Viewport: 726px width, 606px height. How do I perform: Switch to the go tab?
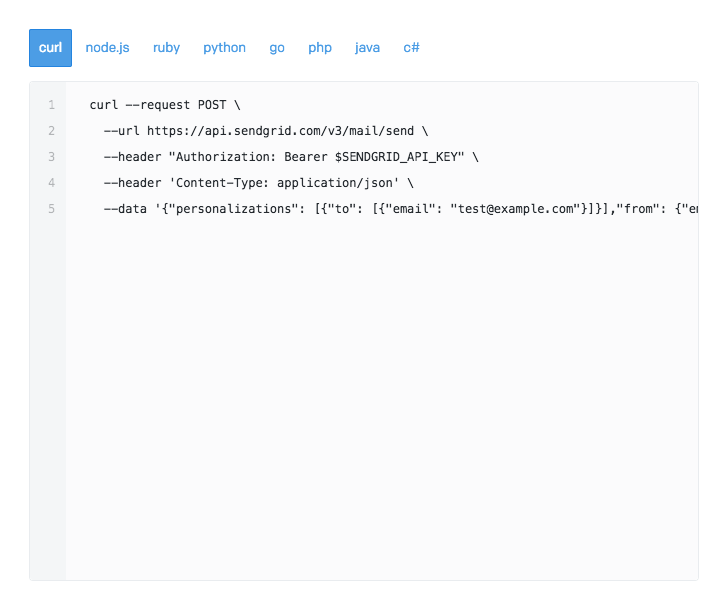[277, 48]
